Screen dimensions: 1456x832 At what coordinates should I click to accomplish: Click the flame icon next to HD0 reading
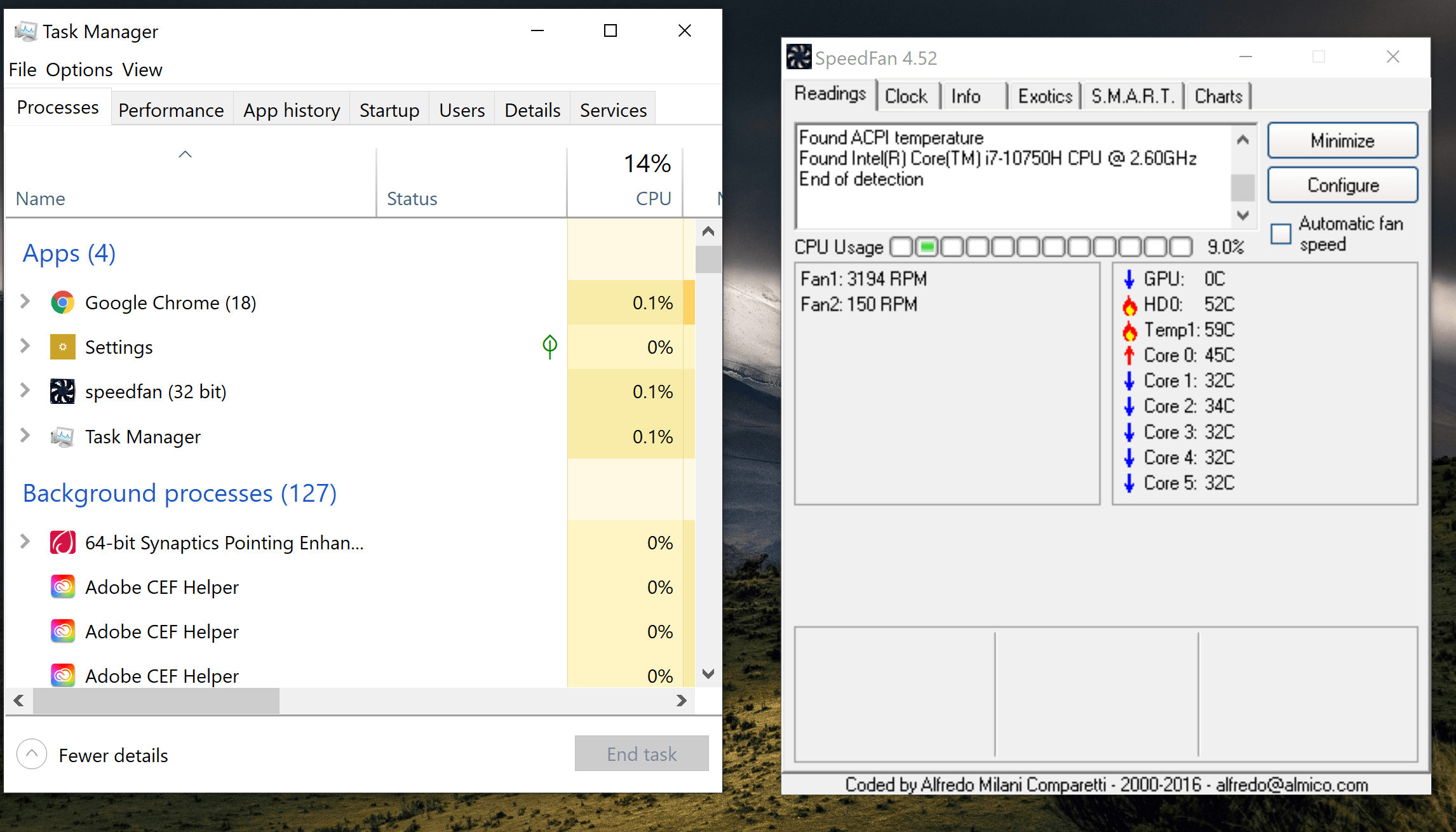[x=1129, y=304]
